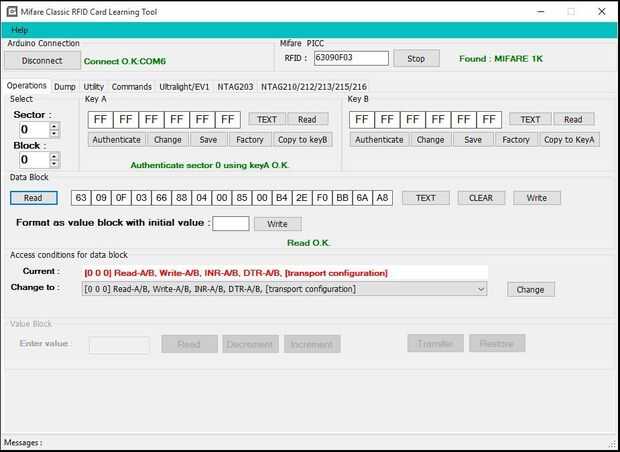Viewport: 620px width, 452px height.
Task: Click the Key A TEXT button
Action: point(267,119)
